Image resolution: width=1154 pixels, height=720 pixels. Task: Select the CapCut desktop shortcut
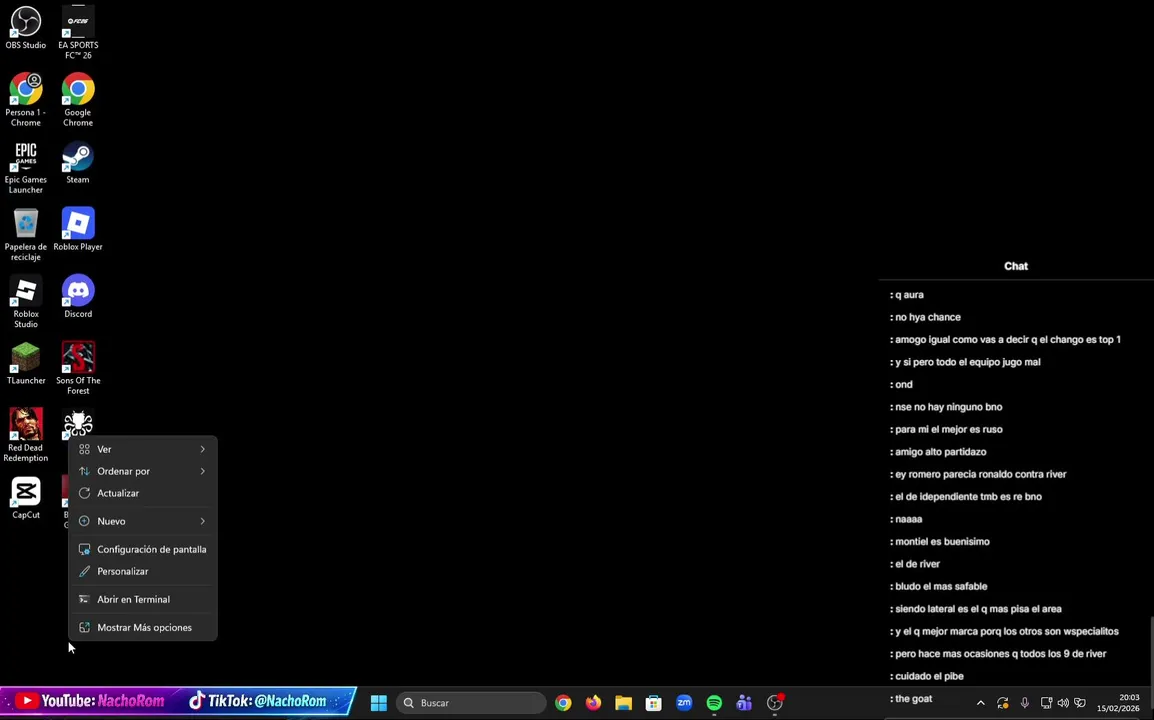click(x=26, y=498)
